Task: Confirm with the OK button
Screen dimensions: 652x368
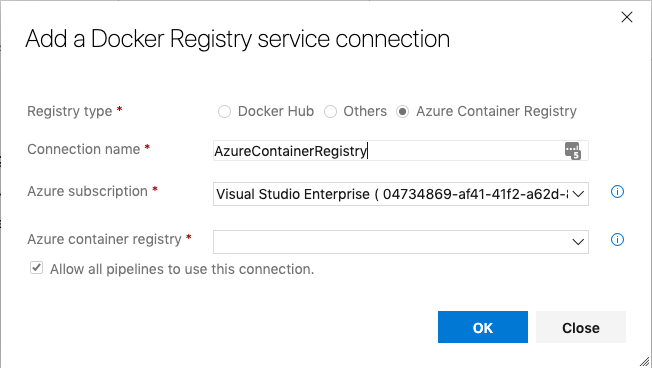Action: (483, 327)
